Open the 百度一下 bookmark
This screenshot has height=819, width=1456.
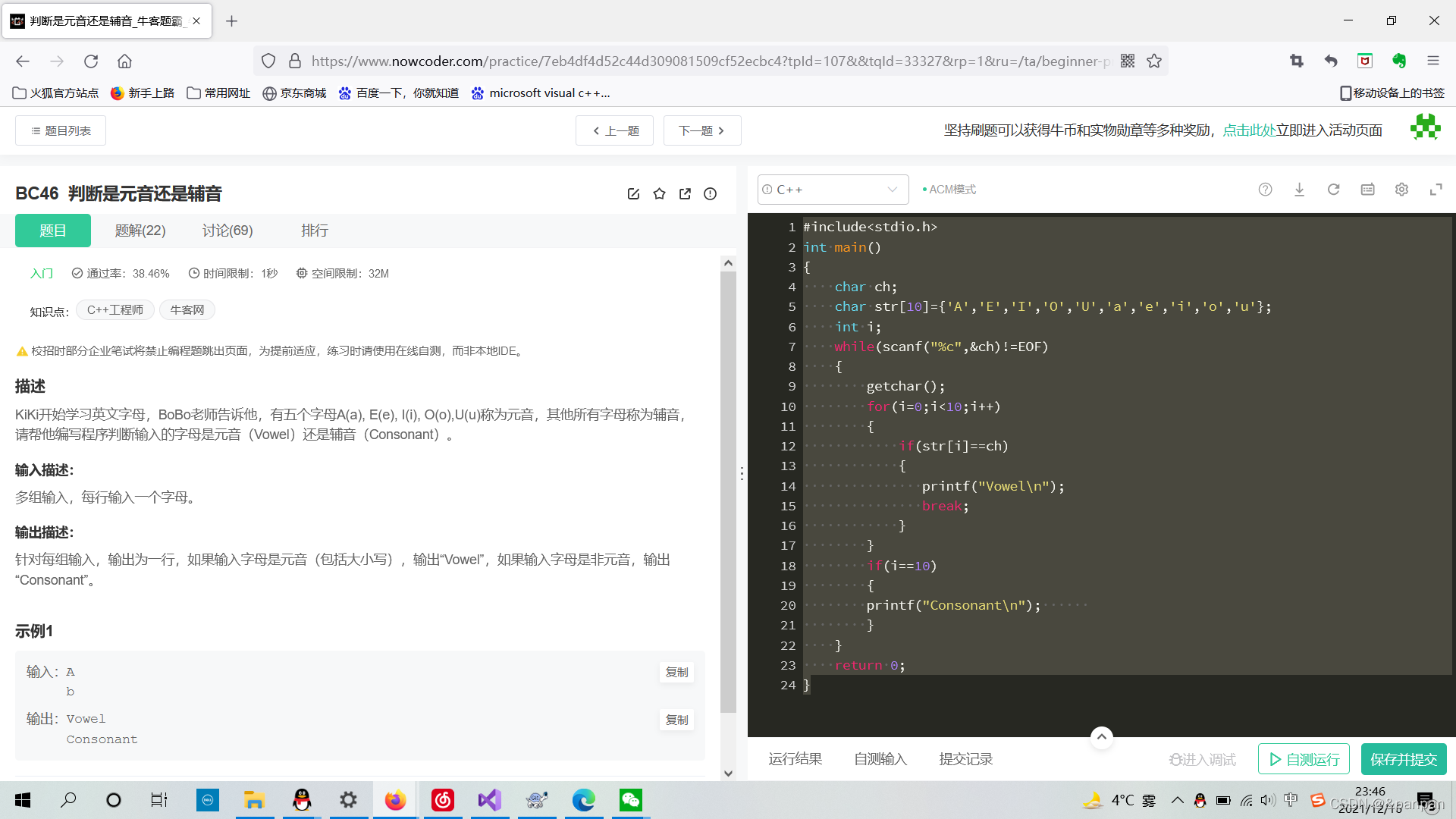[x=399, y=93]
